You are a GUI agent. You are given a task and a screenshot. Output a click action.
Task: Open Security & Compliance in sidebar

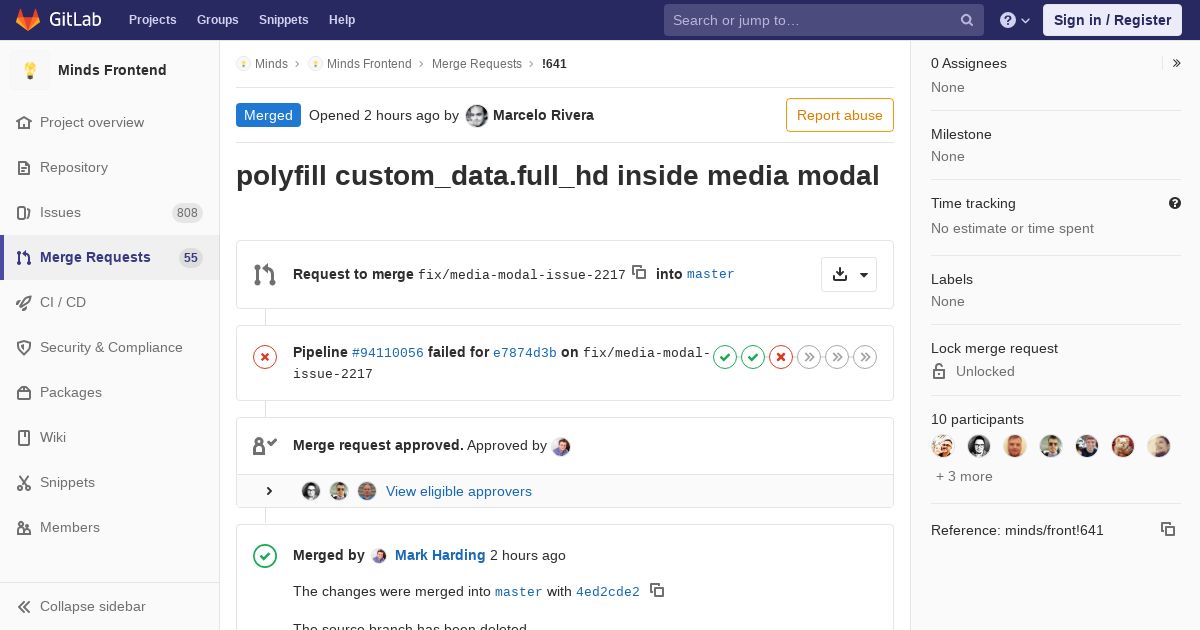(x=111, y=347)
